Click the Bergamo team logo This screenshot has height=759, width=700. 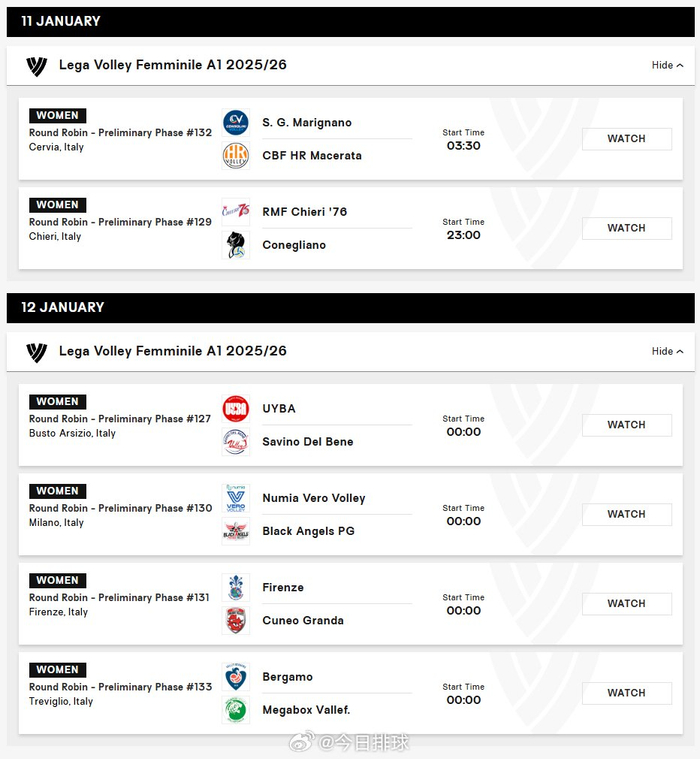point(236,677)
